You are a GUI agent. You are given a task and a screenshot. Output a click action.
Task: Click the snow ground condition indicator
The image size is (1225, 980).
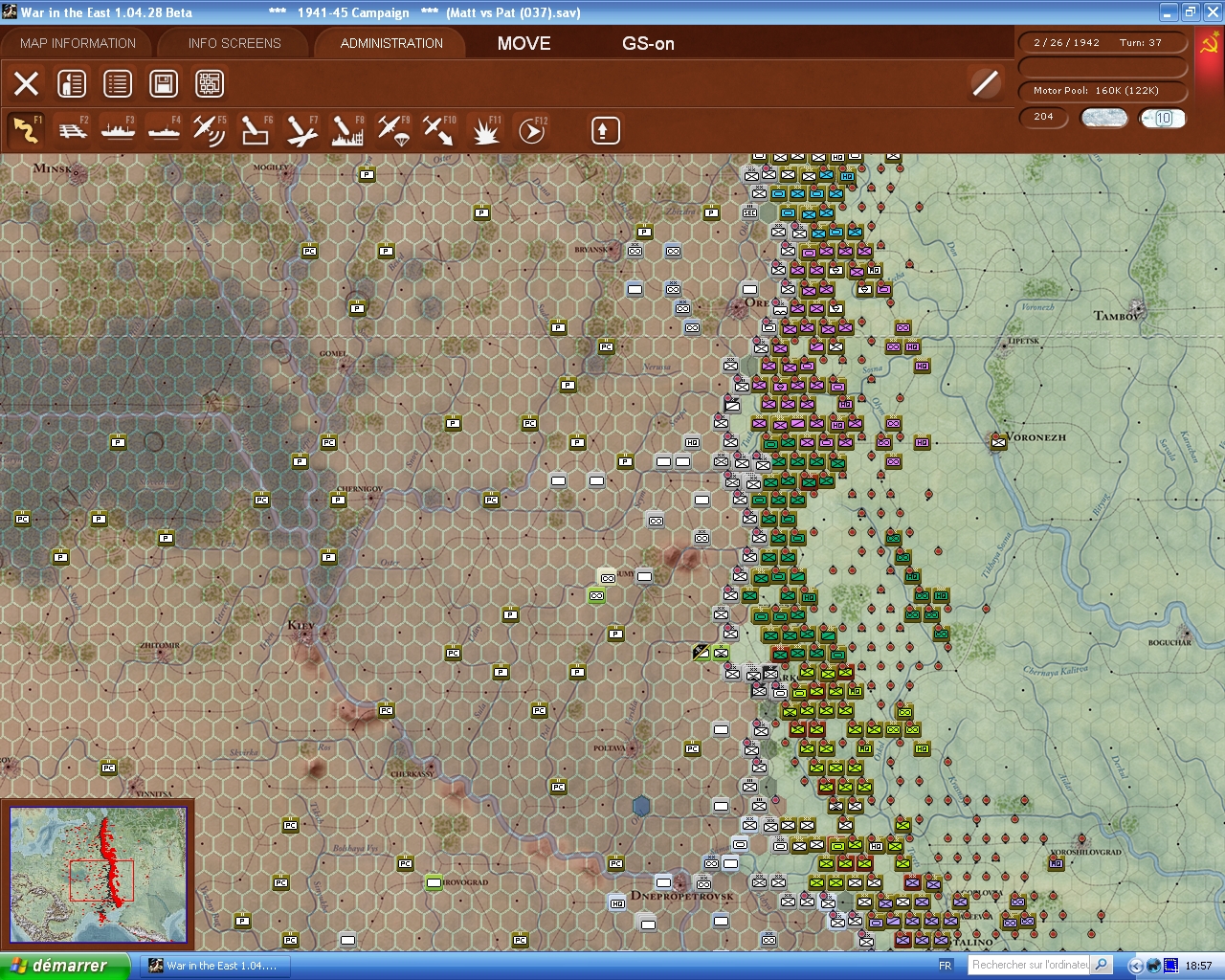point(1103,118)
